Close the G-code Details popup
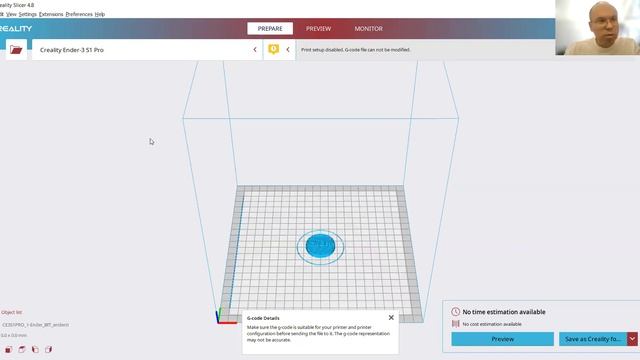Screen dimensions: 640x360 tap(391, 318)
